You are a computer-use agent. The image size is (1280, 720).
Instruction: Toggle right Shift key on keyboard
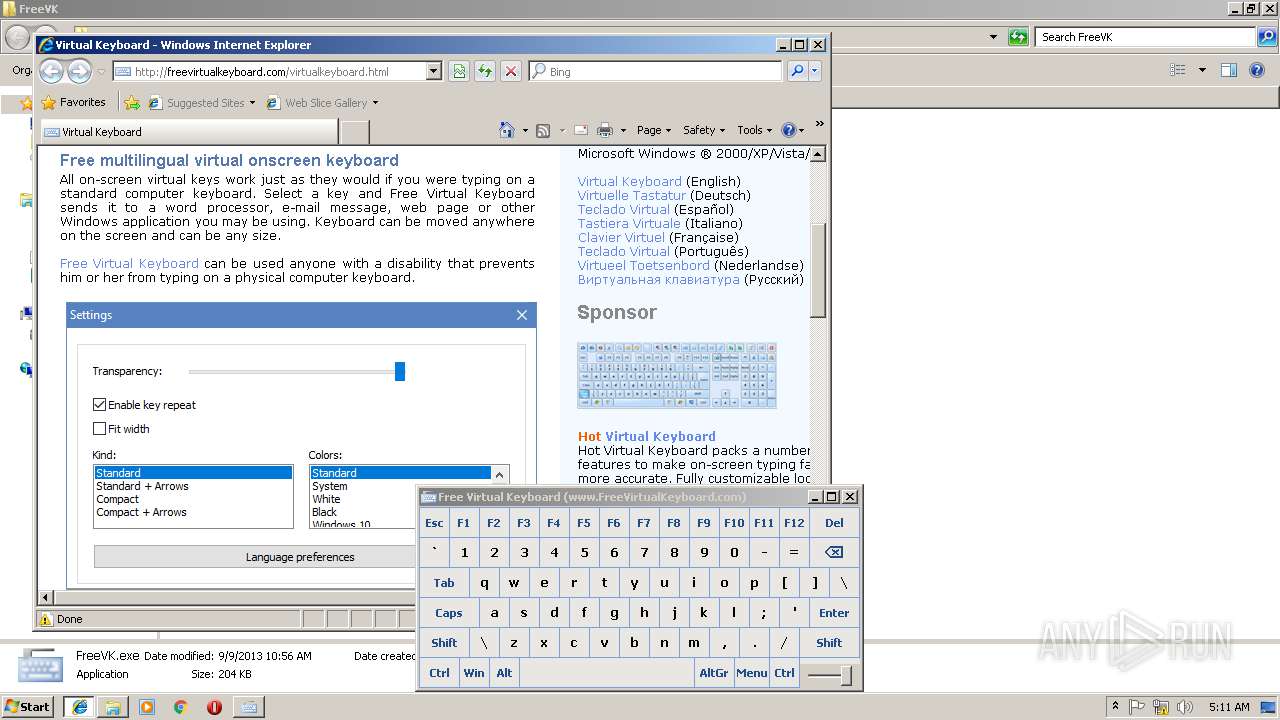tap(829, 643)
